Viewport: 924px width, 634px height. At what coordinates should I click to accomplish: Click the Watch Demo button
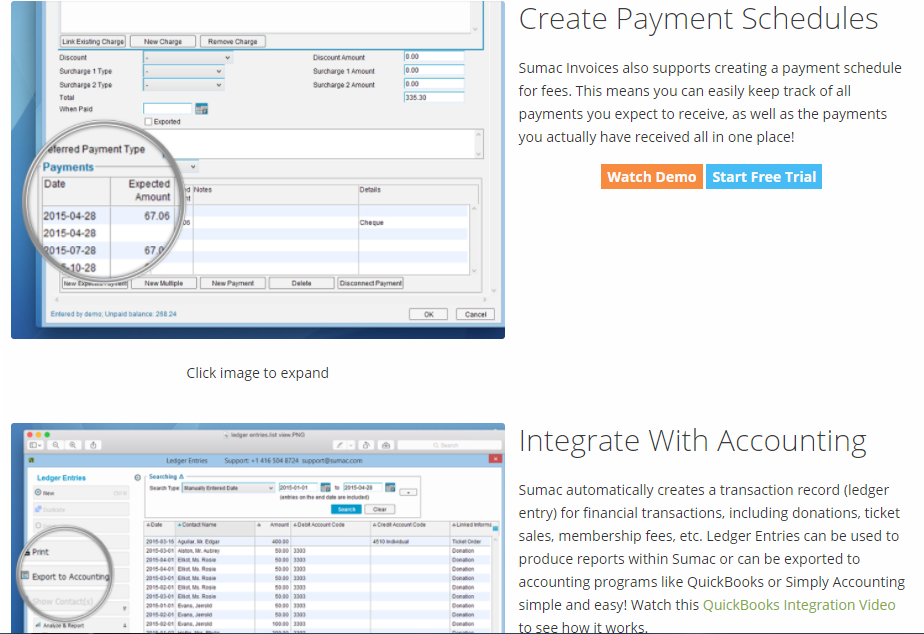(652, 177)
